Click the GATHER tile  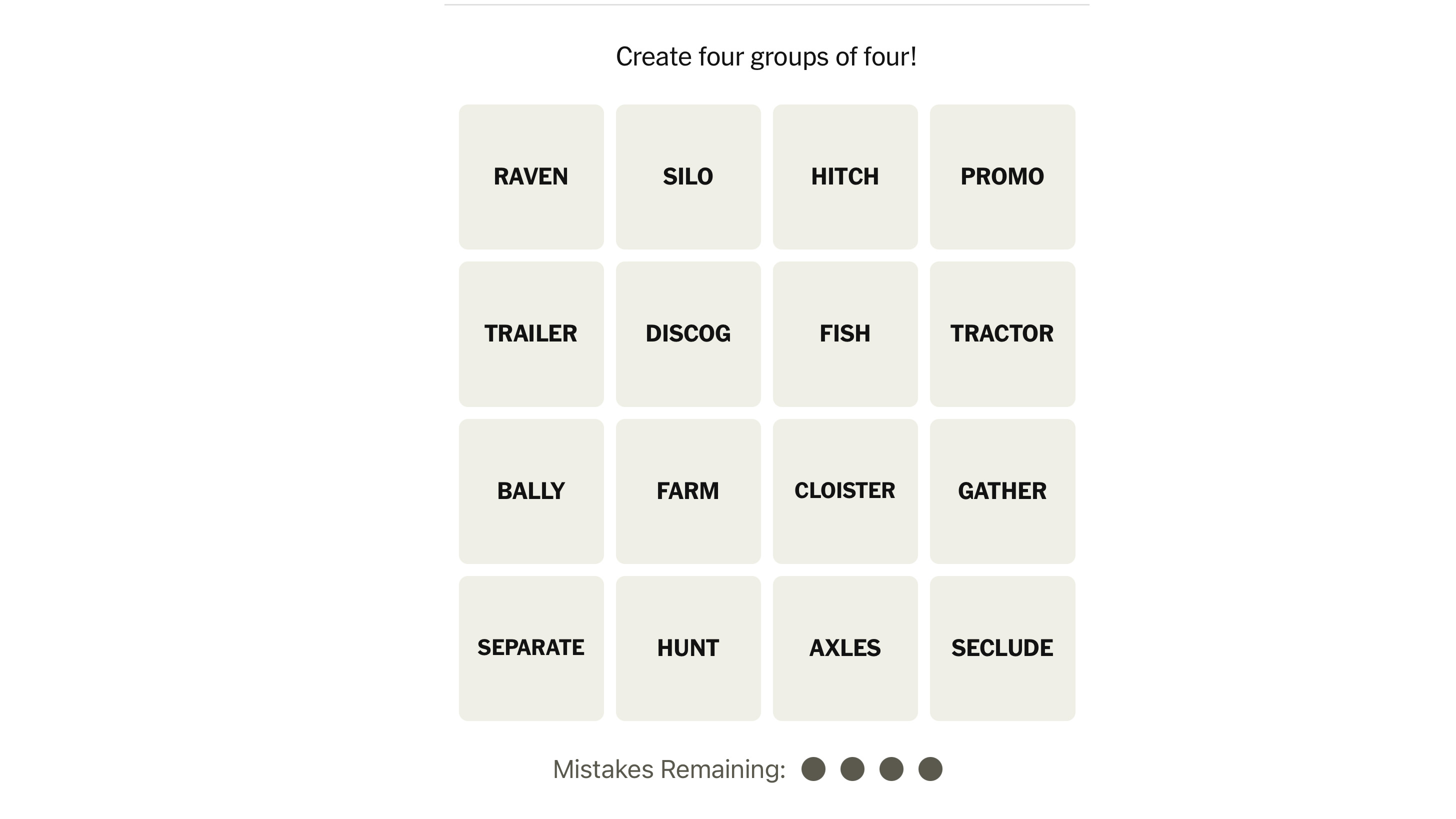point(1002,491)
